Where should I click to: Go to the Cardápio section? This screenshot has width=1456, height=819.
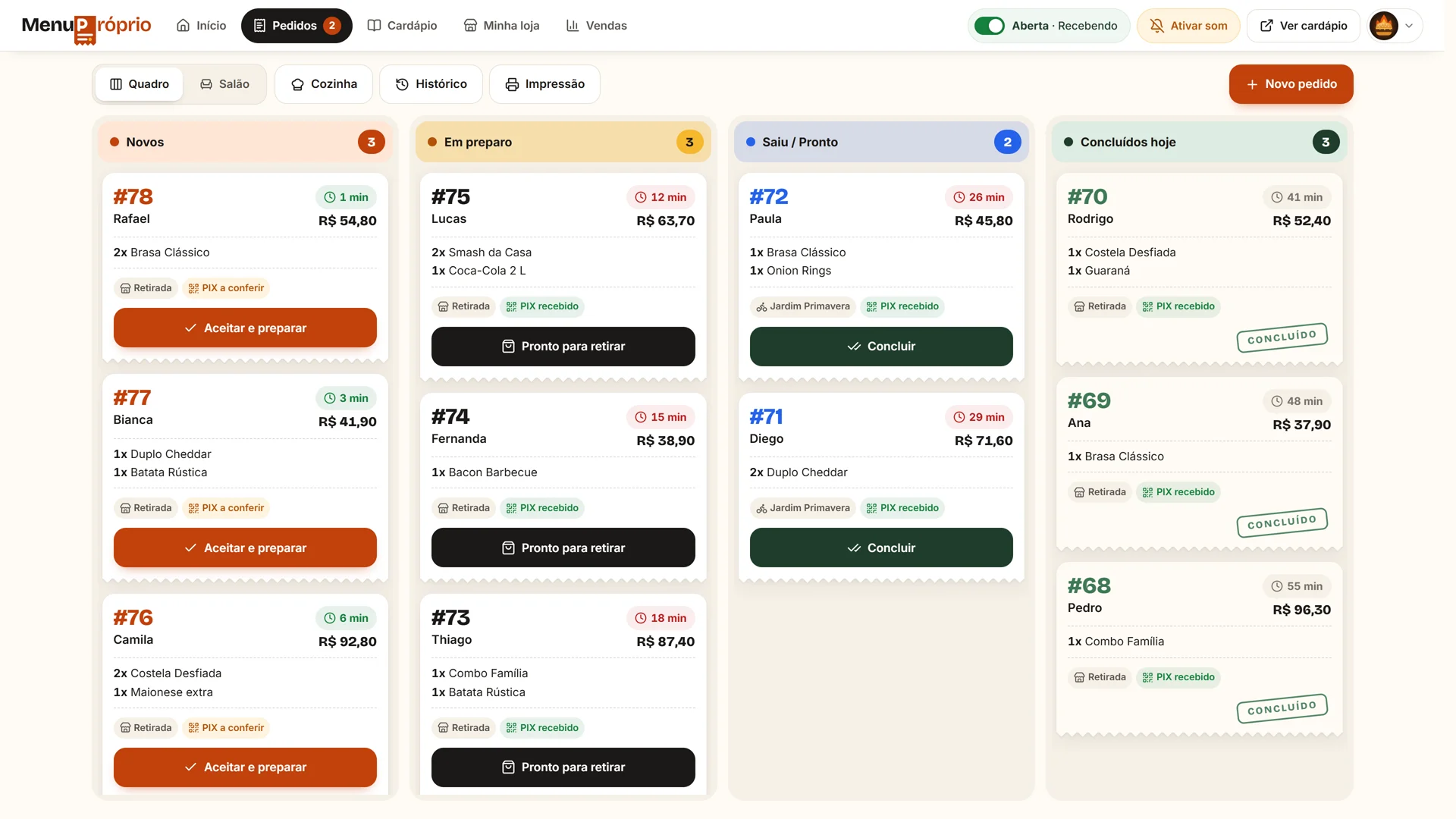pos(402,26)
